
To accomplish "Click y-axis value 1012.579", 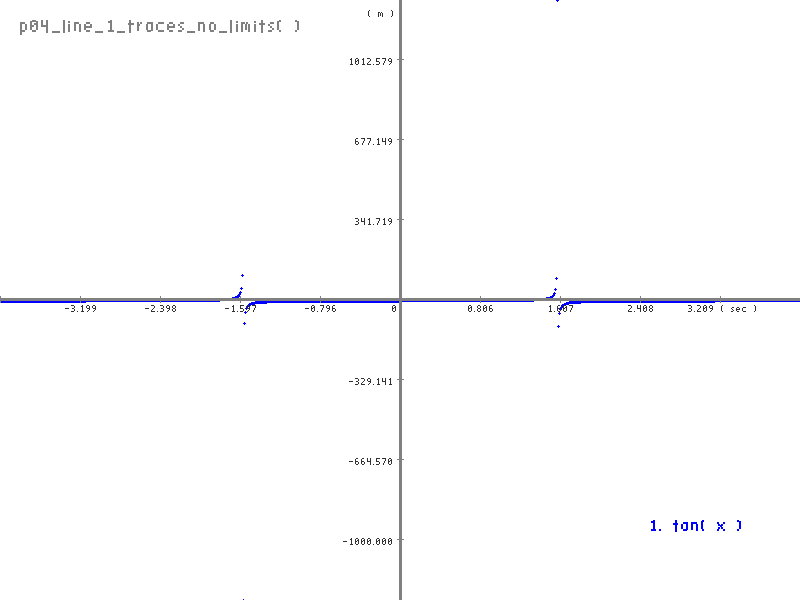I will [x=371, y=62].
